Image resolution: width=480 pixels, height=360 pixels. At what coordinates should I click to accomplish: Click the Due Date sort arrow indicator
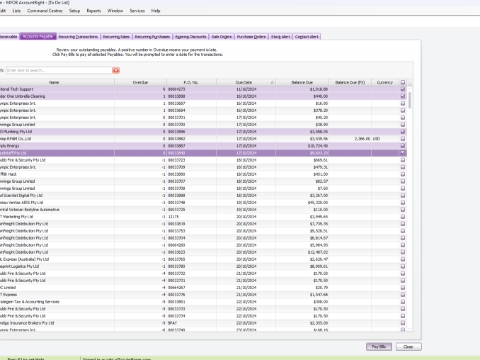272,82
